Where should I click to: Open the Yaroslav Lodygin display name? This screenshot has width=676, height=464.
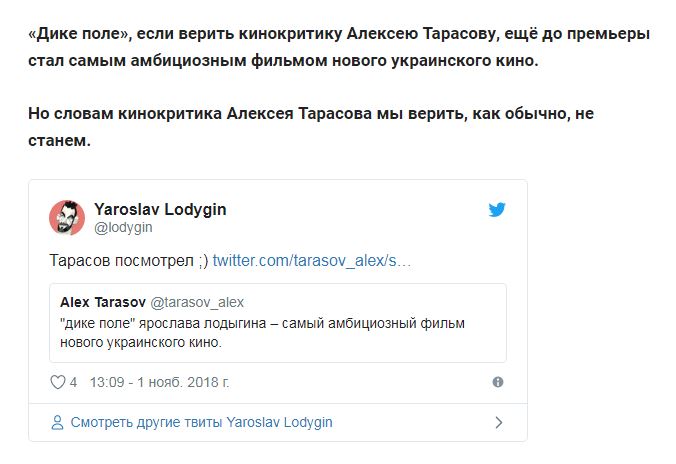pos(160,209)
